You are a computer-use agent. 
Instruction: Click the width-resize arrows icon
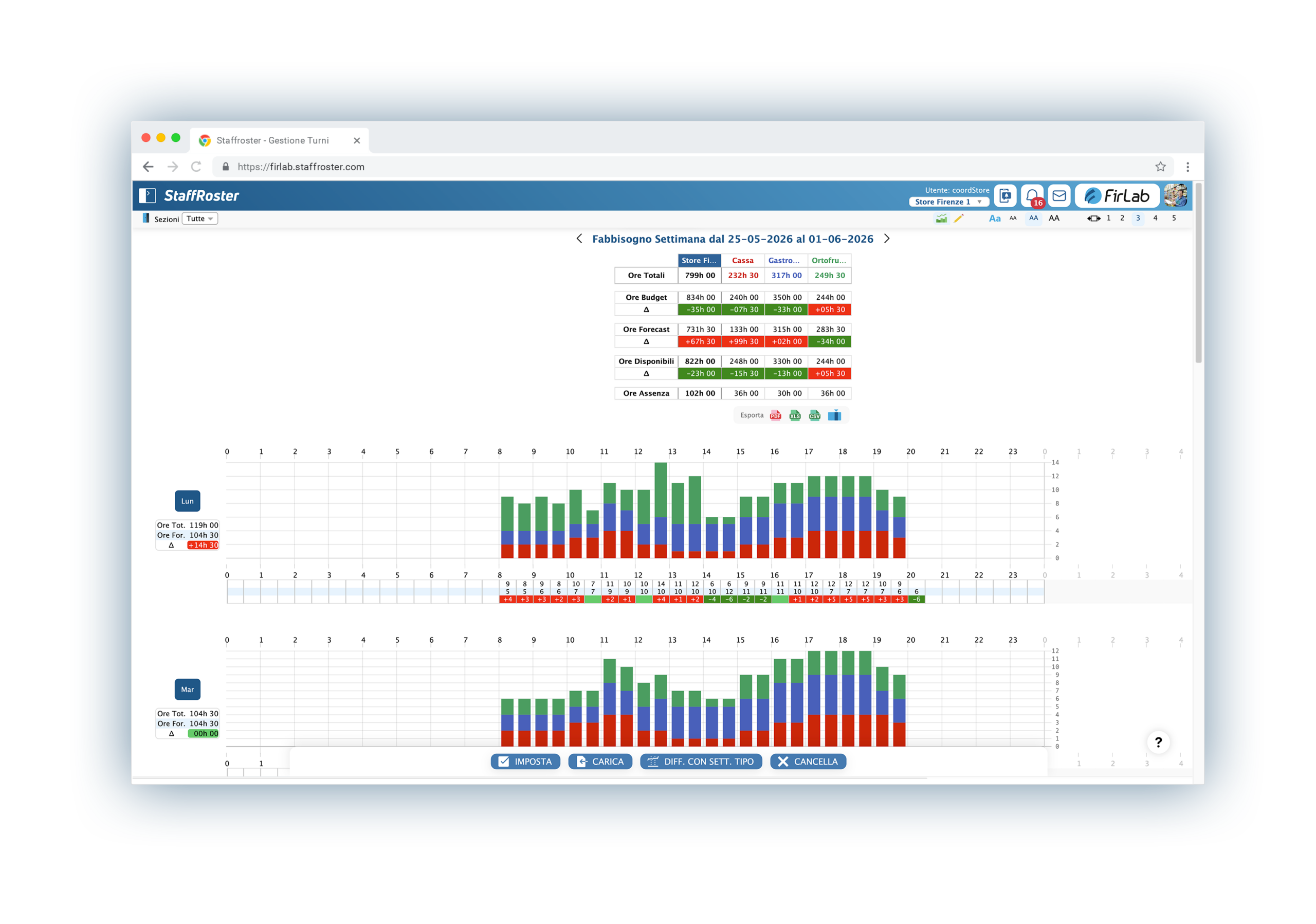click(x=1093, y=219)
